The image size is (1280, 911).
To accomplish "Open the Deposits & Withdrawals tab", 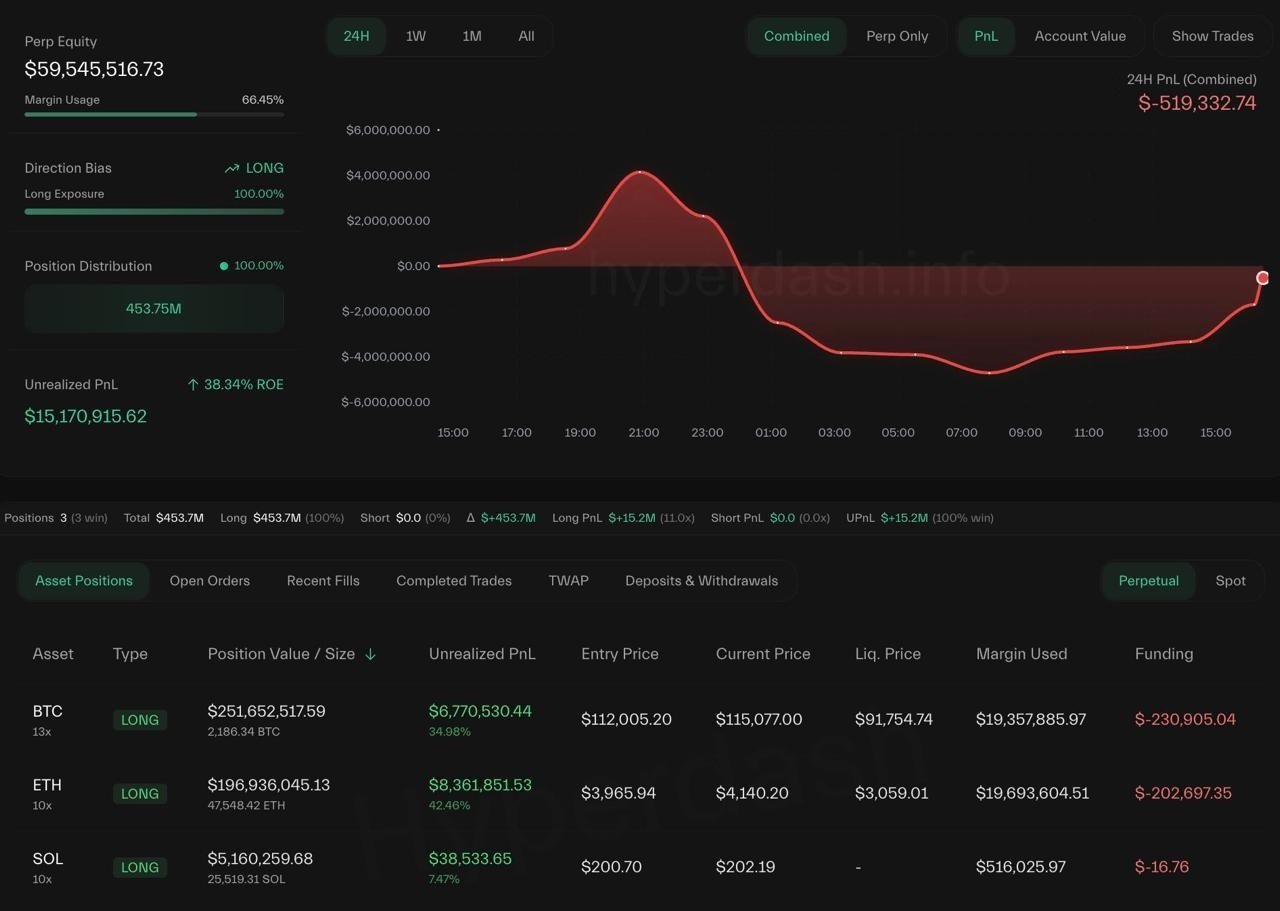I will (x=701, y=581).
